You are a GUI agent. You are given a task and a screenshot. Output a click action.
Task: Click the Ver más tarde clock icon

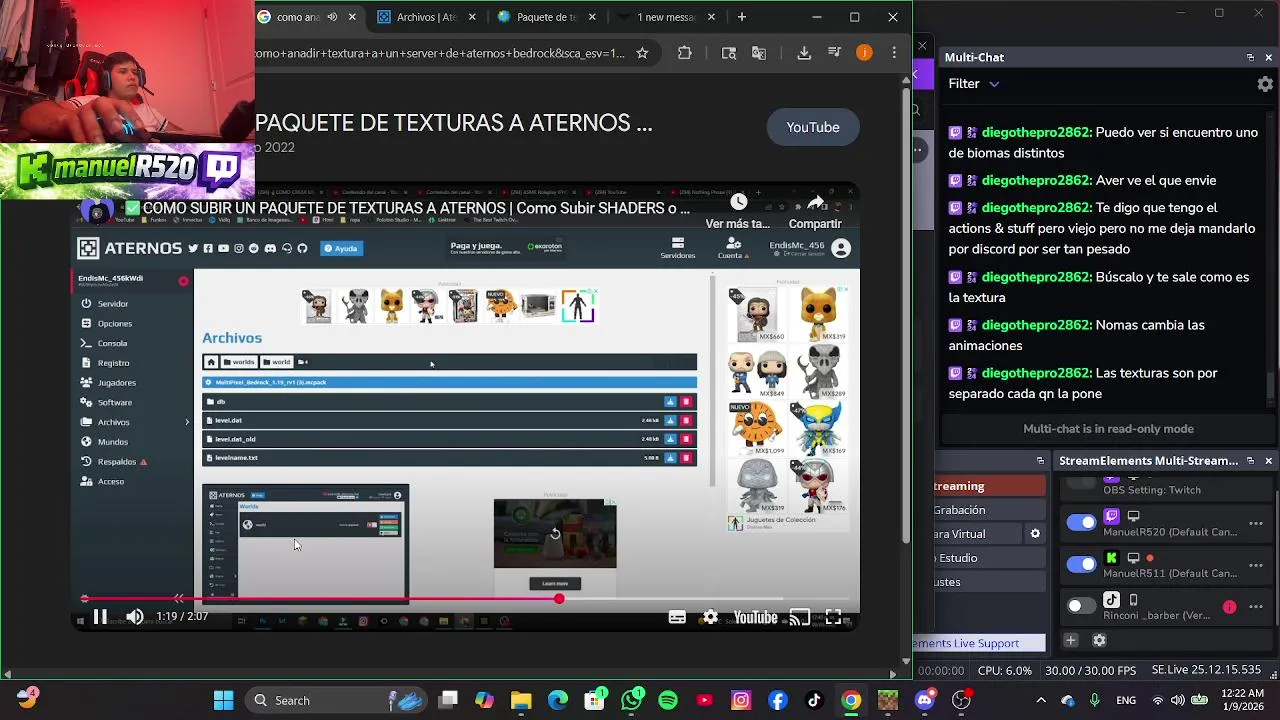(738, 203)
